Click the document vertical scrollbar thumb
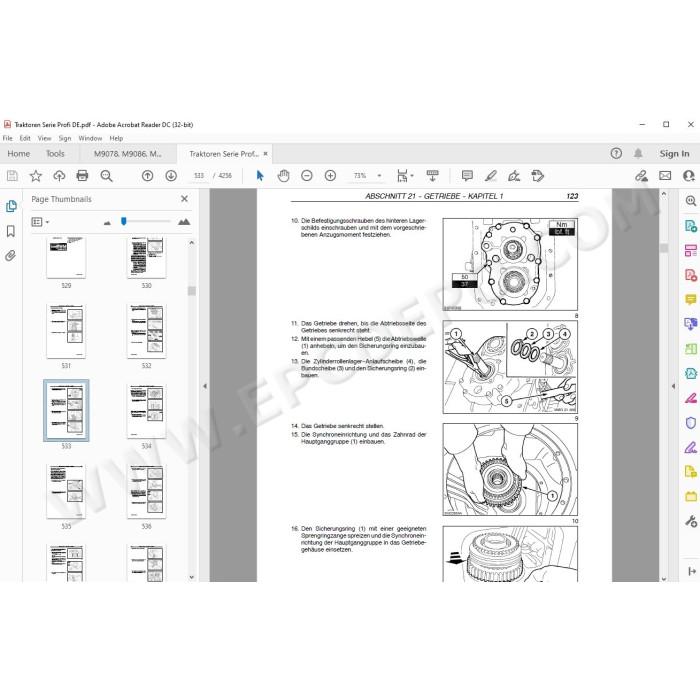Viewport: 700px width, 700px height. [x=664, y=248]
